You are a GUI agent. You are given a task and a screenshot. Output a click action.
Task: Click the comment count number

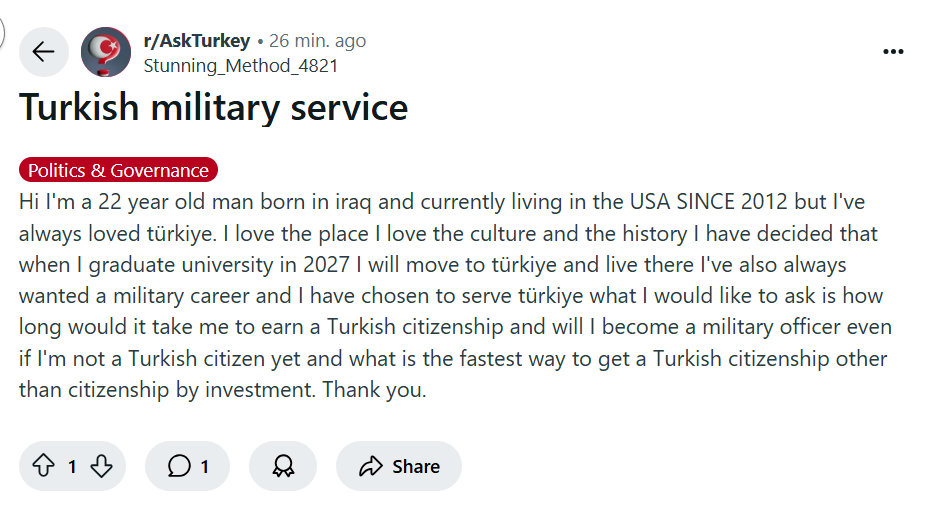(x=204, y=467)
